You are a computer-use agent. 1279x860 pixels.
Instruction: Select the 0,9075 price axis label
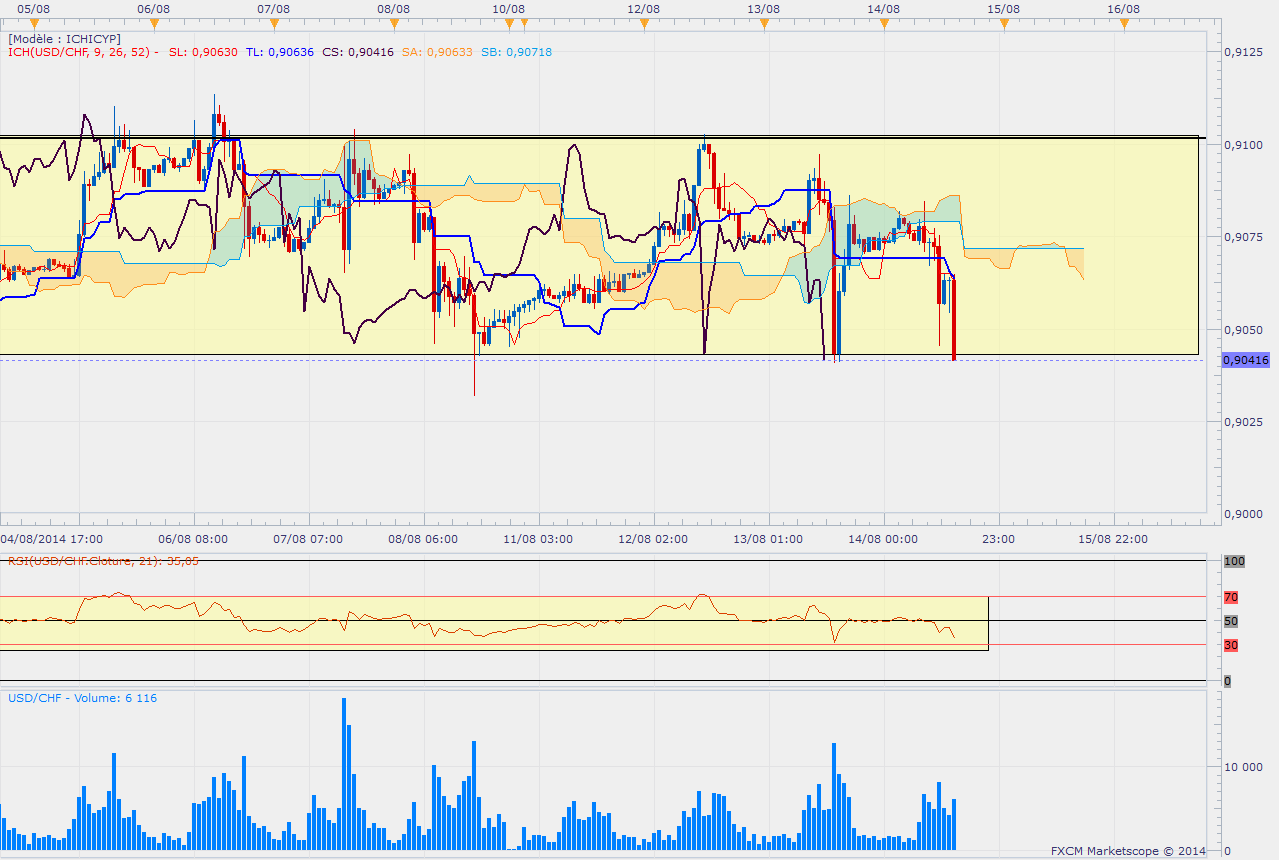1243,237
